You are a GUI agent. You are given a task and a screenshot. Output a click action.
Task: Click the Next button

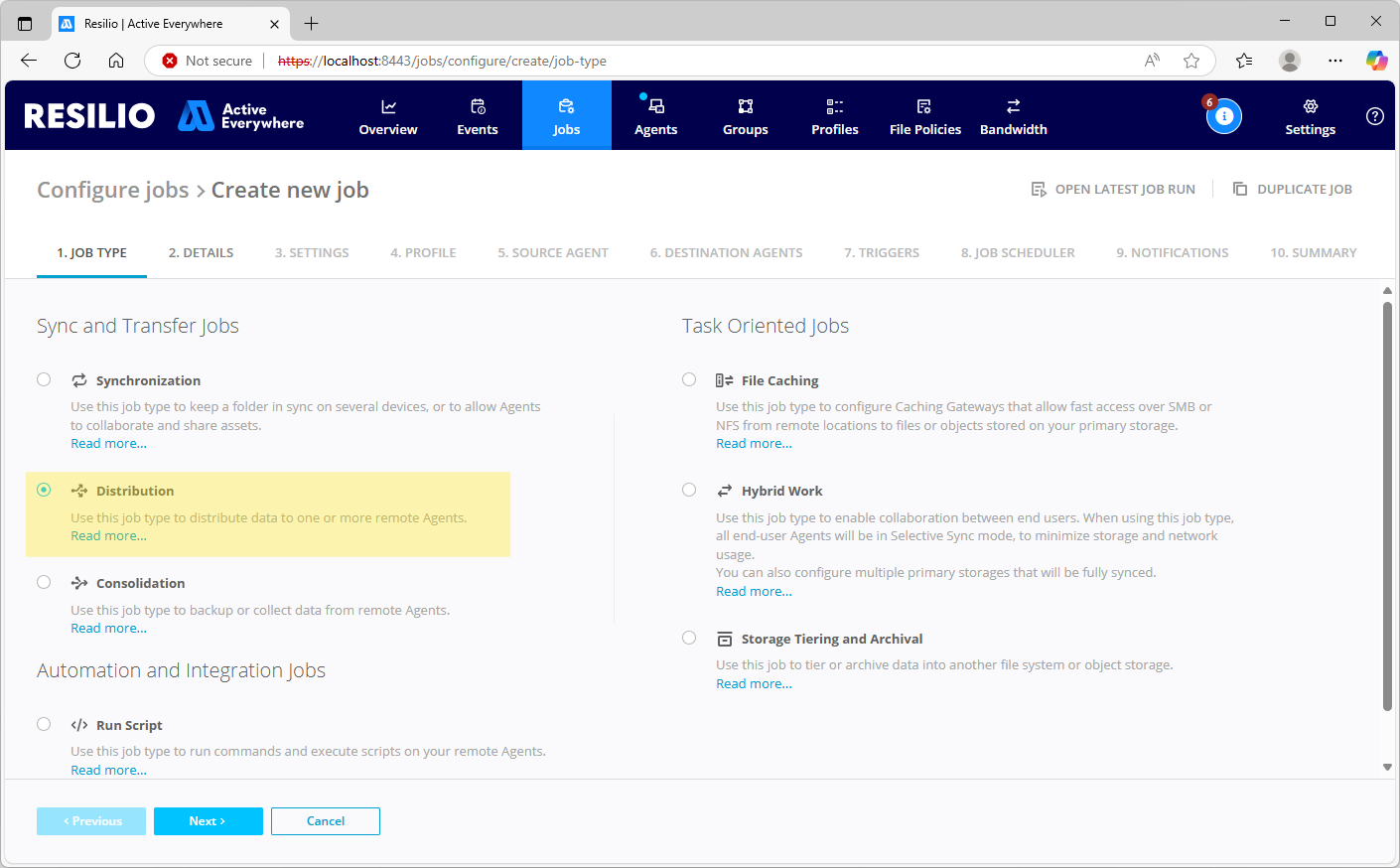(208, 821)
